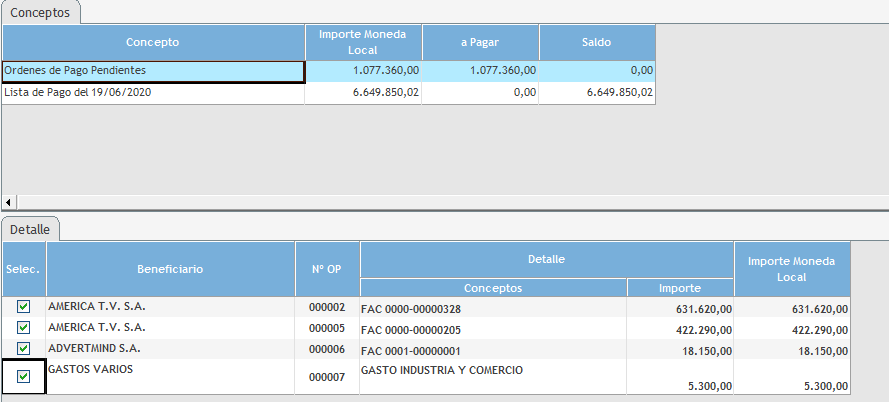
Task: Open the Detalle tab
Action: (x=31, y=229)
